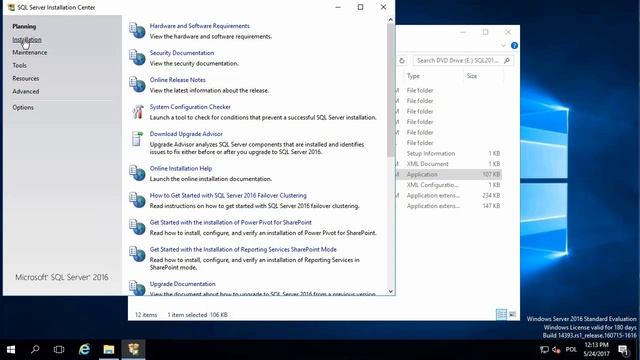Open the Upgrade Documentation link
The width and height of the screenshot is (640, 360).
(182, 284)
